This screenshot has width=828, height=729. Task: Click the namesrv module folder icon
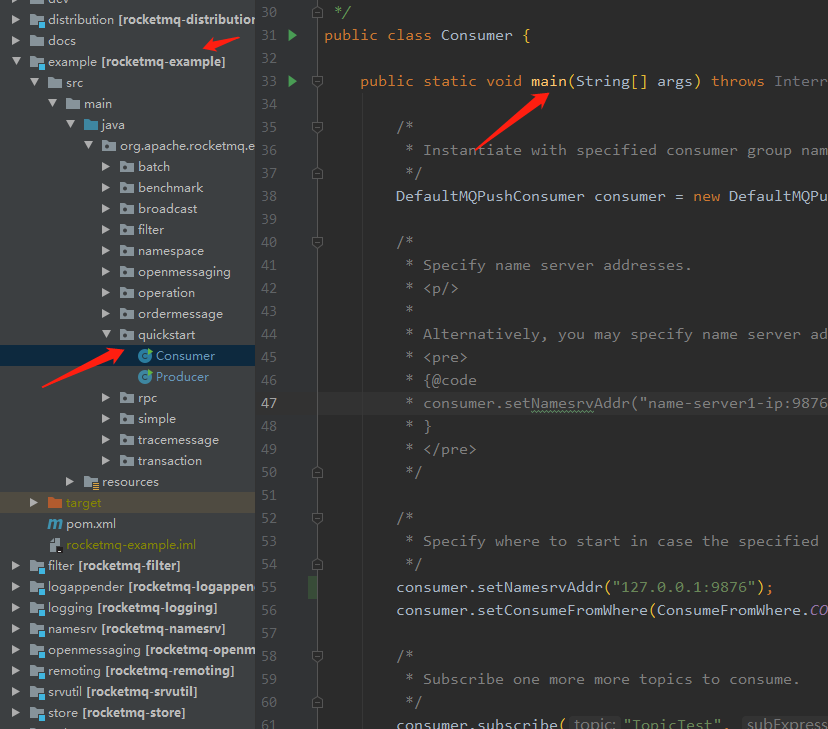pos(37,629)
